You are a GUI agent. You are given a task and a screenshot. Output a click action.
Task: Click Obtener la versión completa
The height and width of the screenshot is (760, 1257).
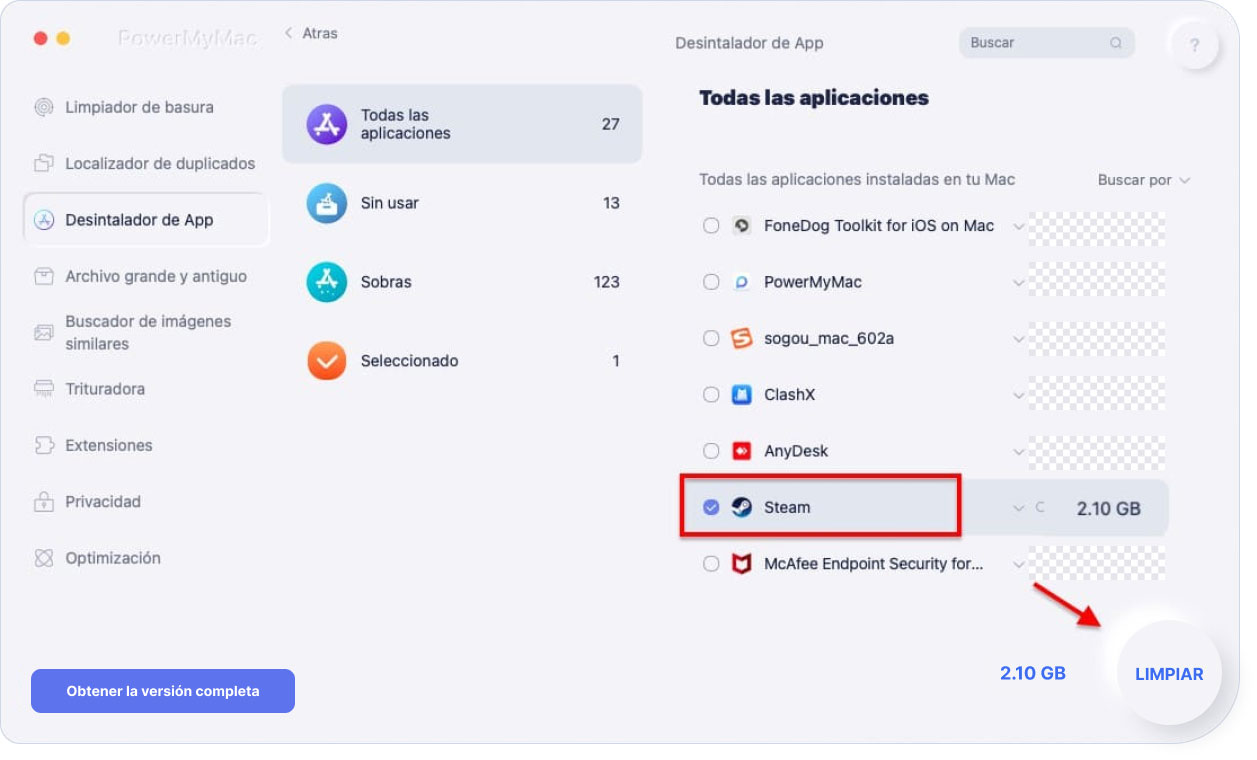pos(163,691)
